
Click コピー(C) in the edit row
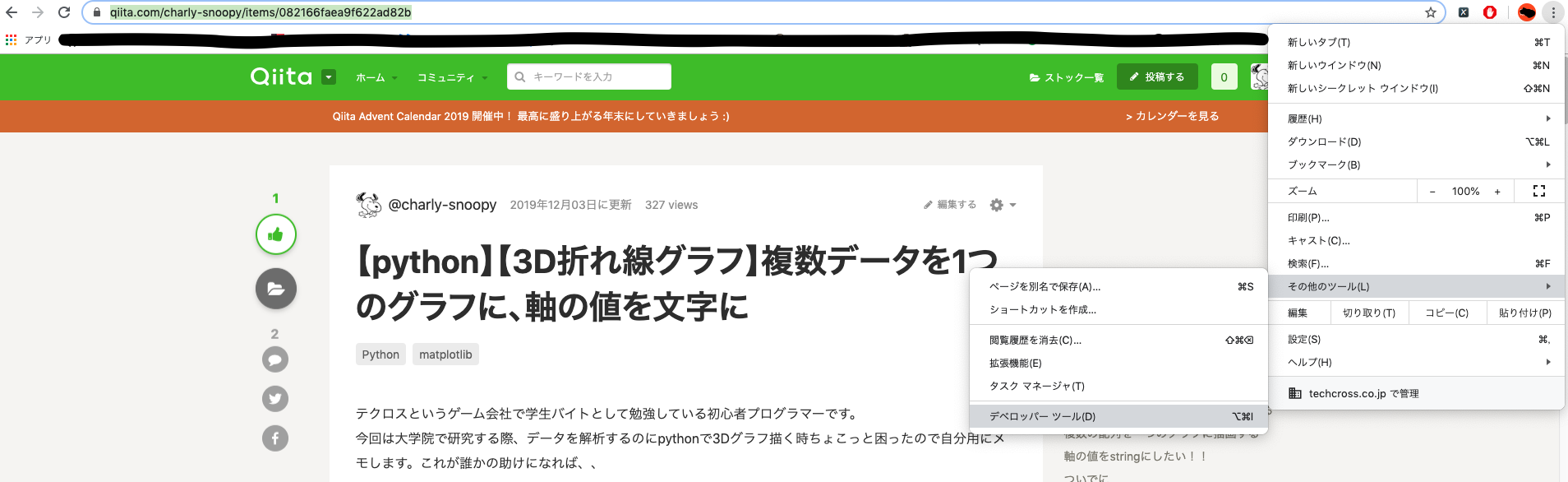click(1447, 313)
